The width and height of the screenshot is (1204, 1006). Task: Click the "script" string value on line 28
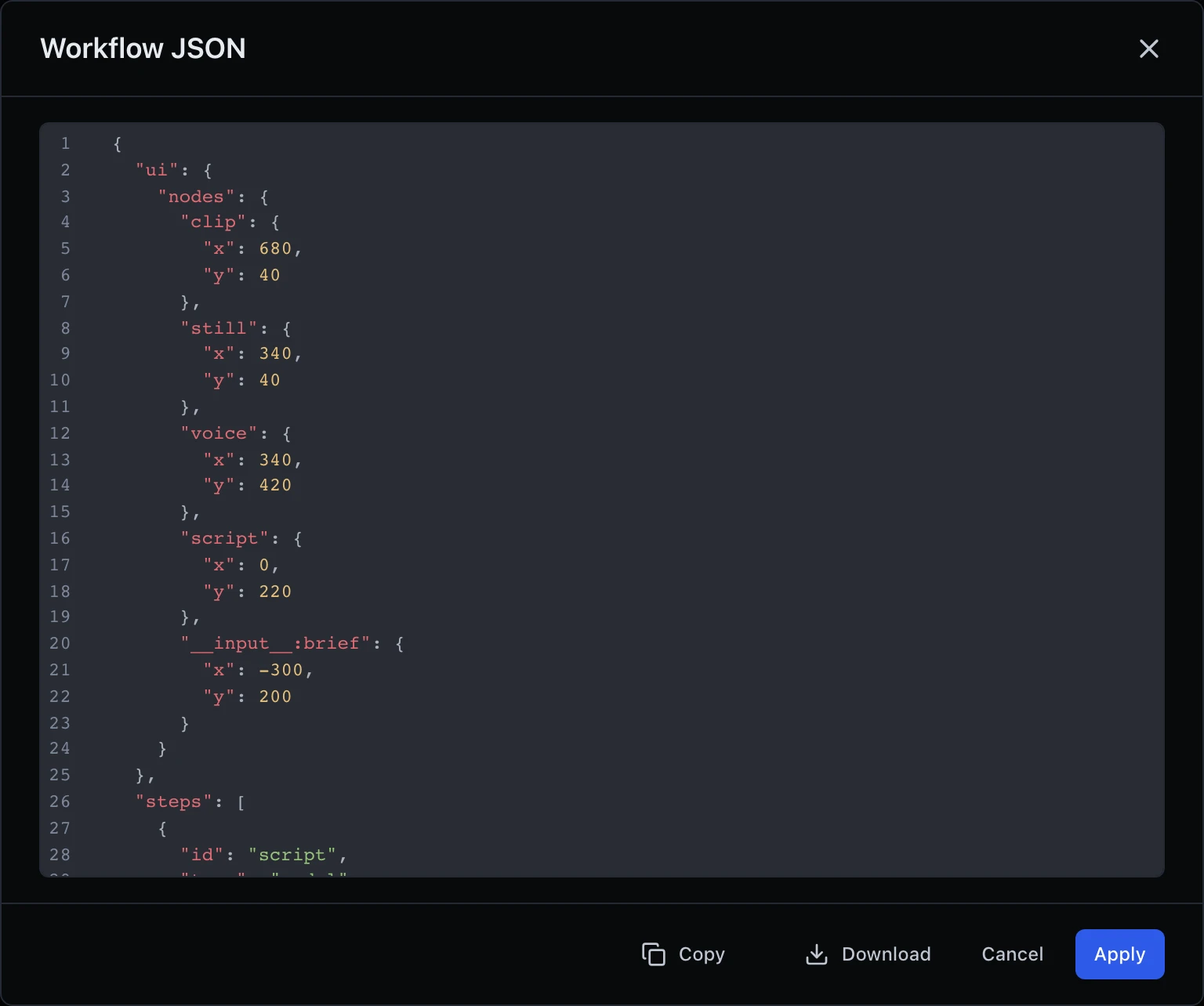pyautogui.click(x=292, y=855)
